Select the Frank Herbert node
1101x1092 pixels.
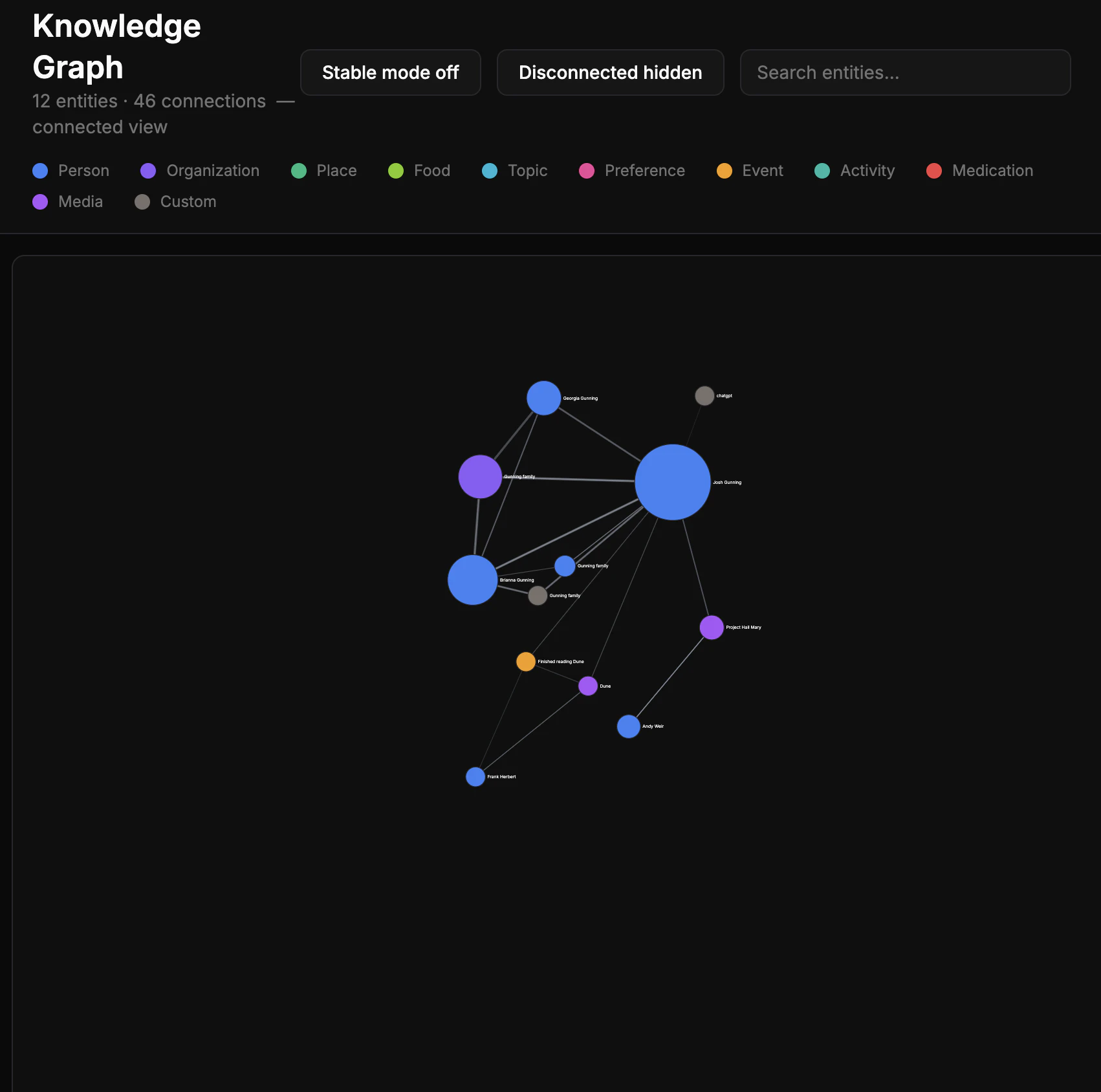475,776
